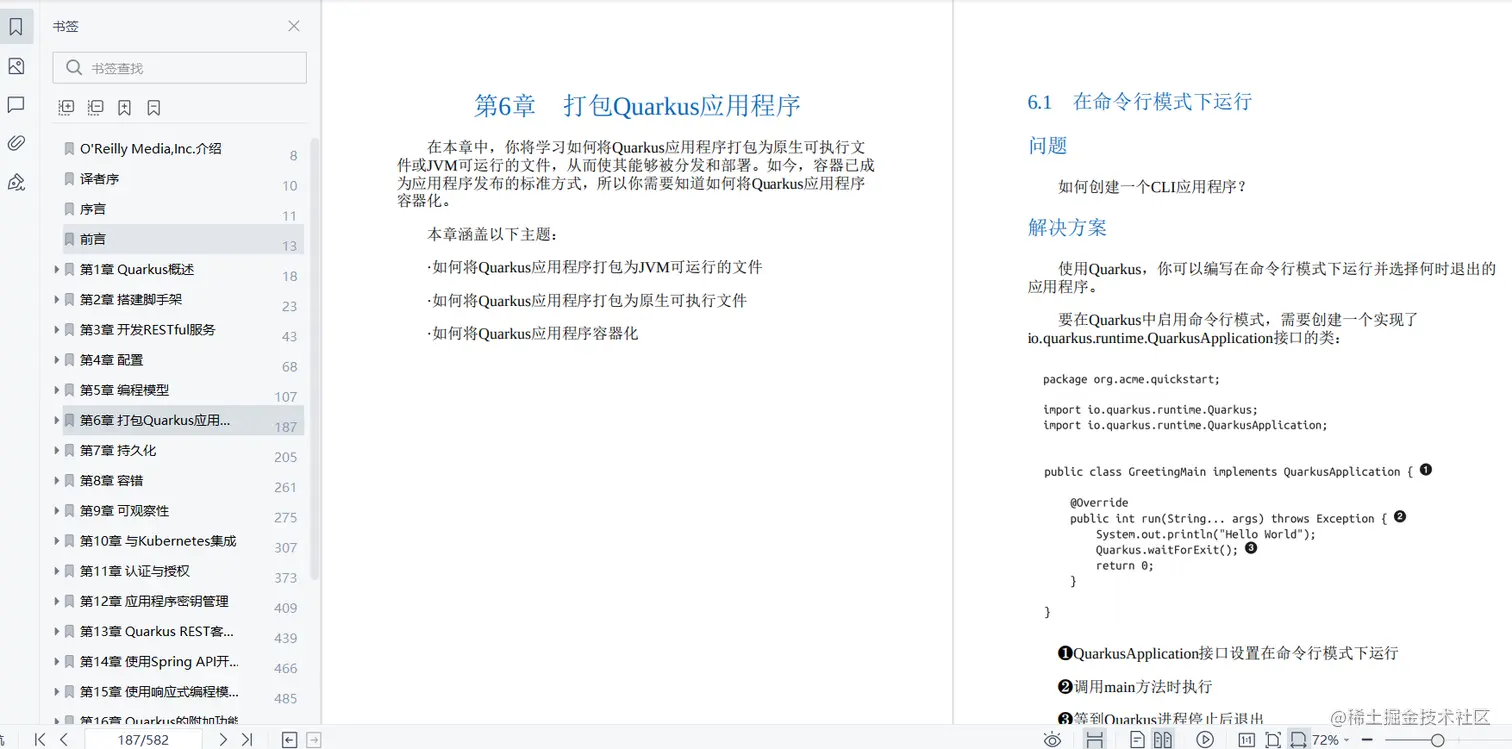Click code line public class GreetingMain
Screen dimensions: 1512x749
click(x=1228, y=472)
